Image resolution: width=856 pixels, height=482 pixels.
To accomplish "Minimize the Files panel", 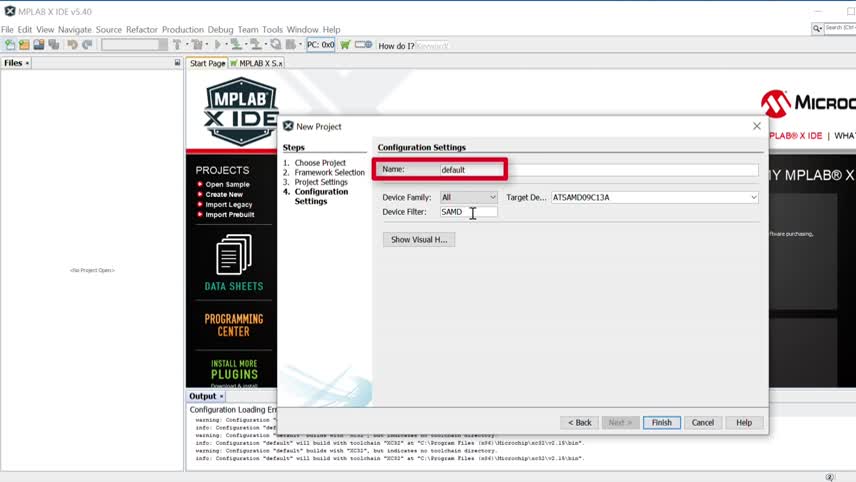I will click(x=177, y=63).
